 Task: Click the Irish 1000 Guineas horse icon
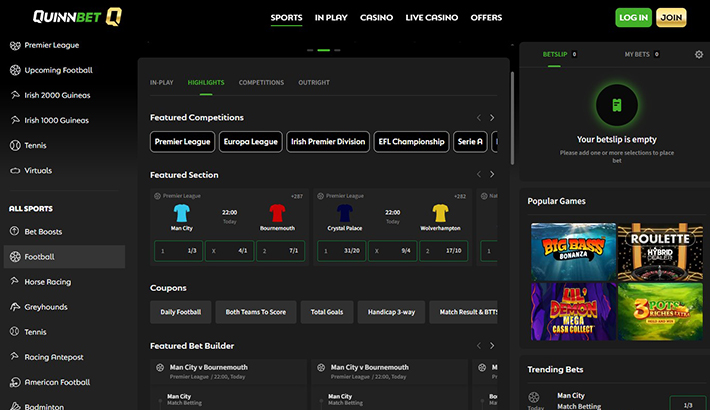(15, 120)
